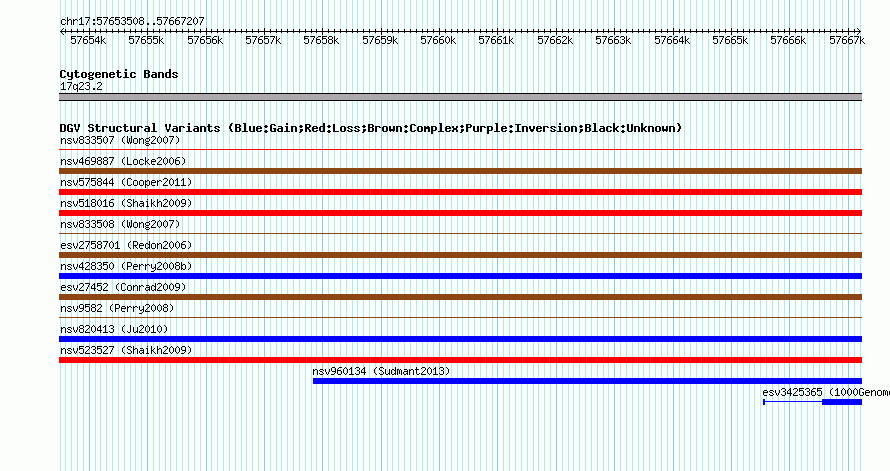The width and height of the screenshot is (890, 471).
Task: Click the thin red line under nsv833507 (Wong2007)
Action: [x=460, y=150]
